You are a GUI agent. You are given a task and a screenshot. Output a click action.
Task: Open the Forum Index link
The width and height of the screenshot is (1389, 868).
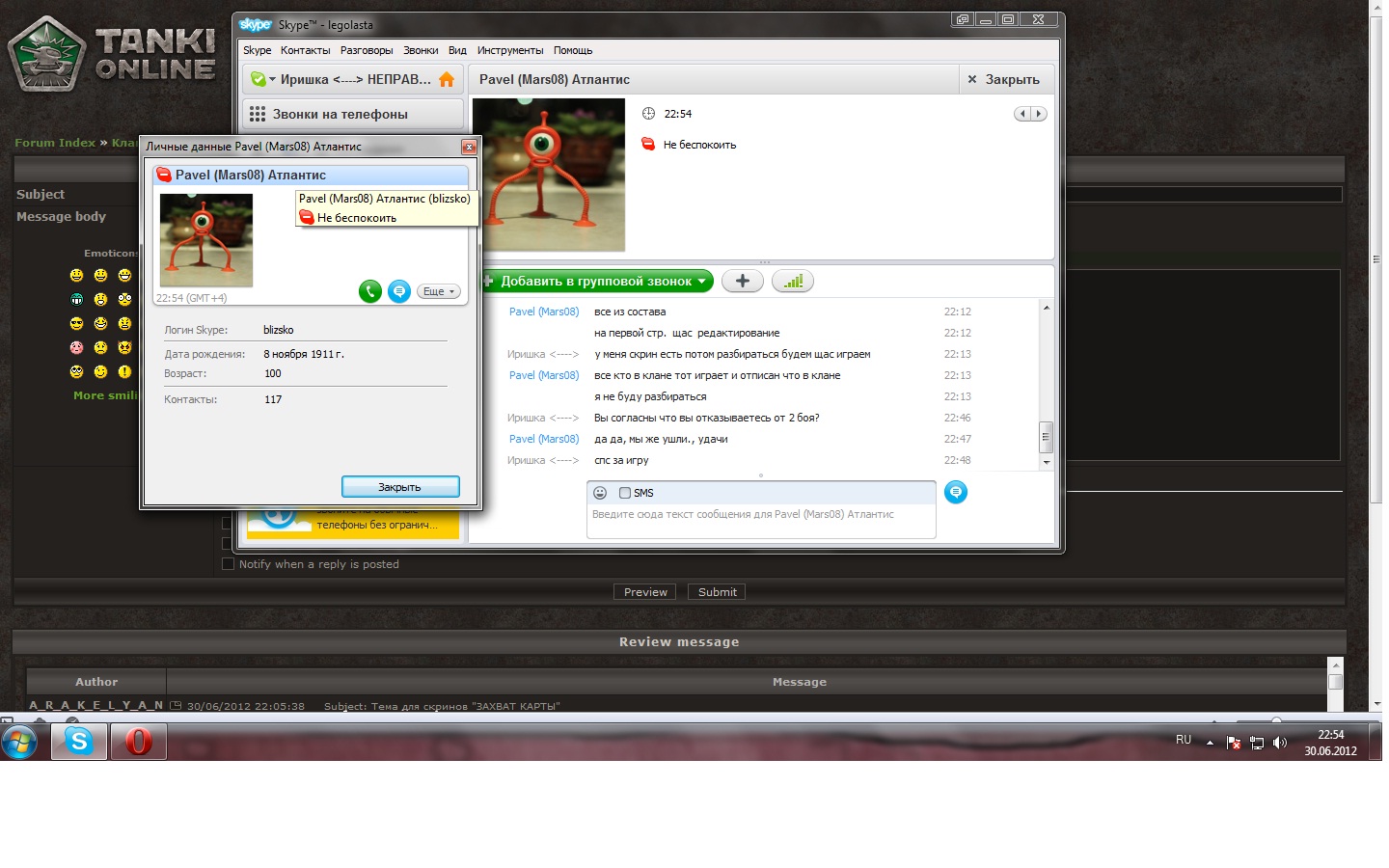pos(55,143)
